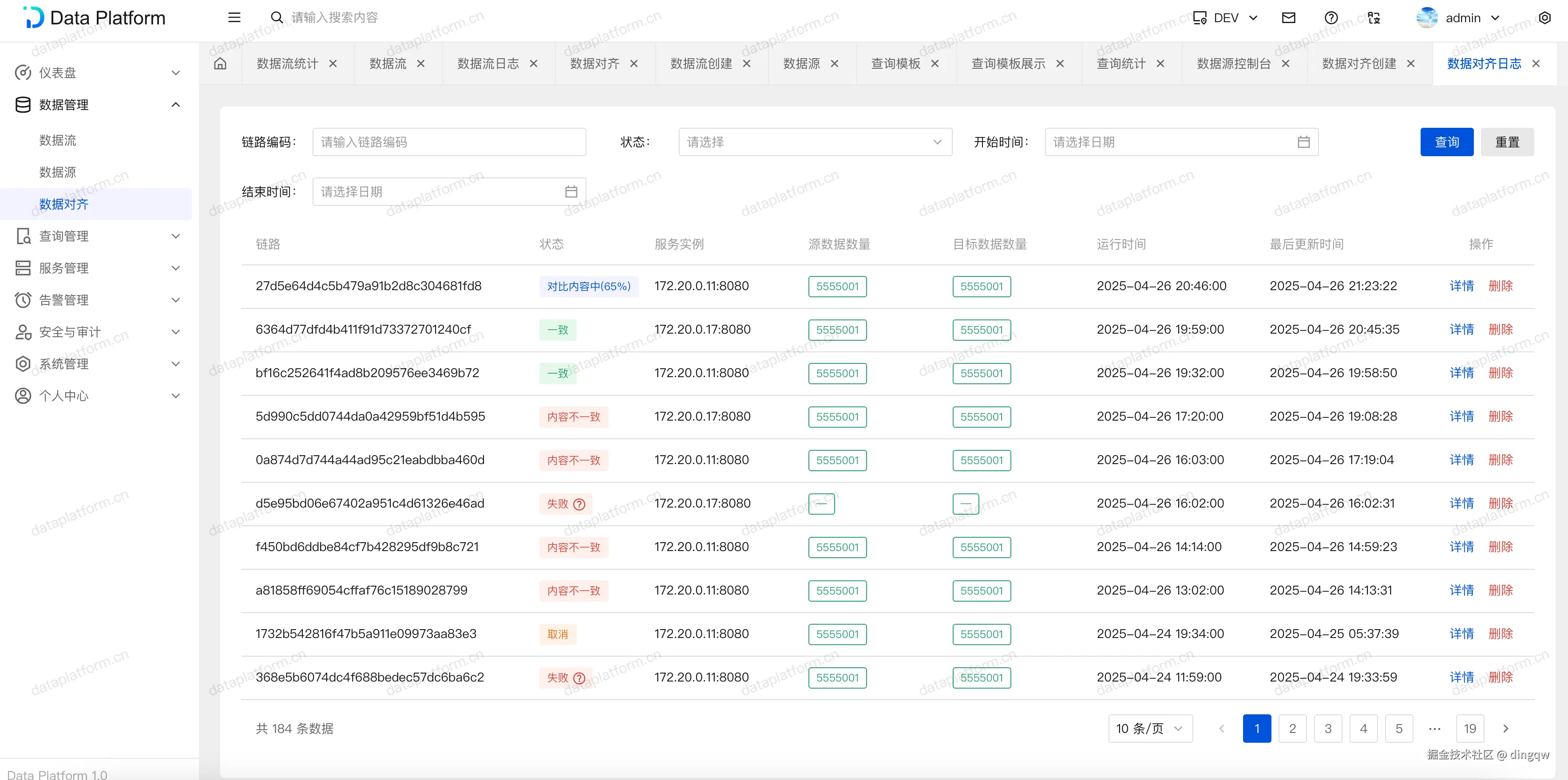Select 数据流 in the sidebar

(58, 140)
